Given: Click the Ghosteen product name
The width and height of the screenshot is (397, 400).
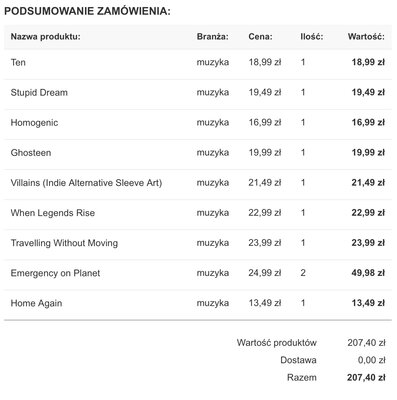Looking at the screenshot, I should (31, 153).
